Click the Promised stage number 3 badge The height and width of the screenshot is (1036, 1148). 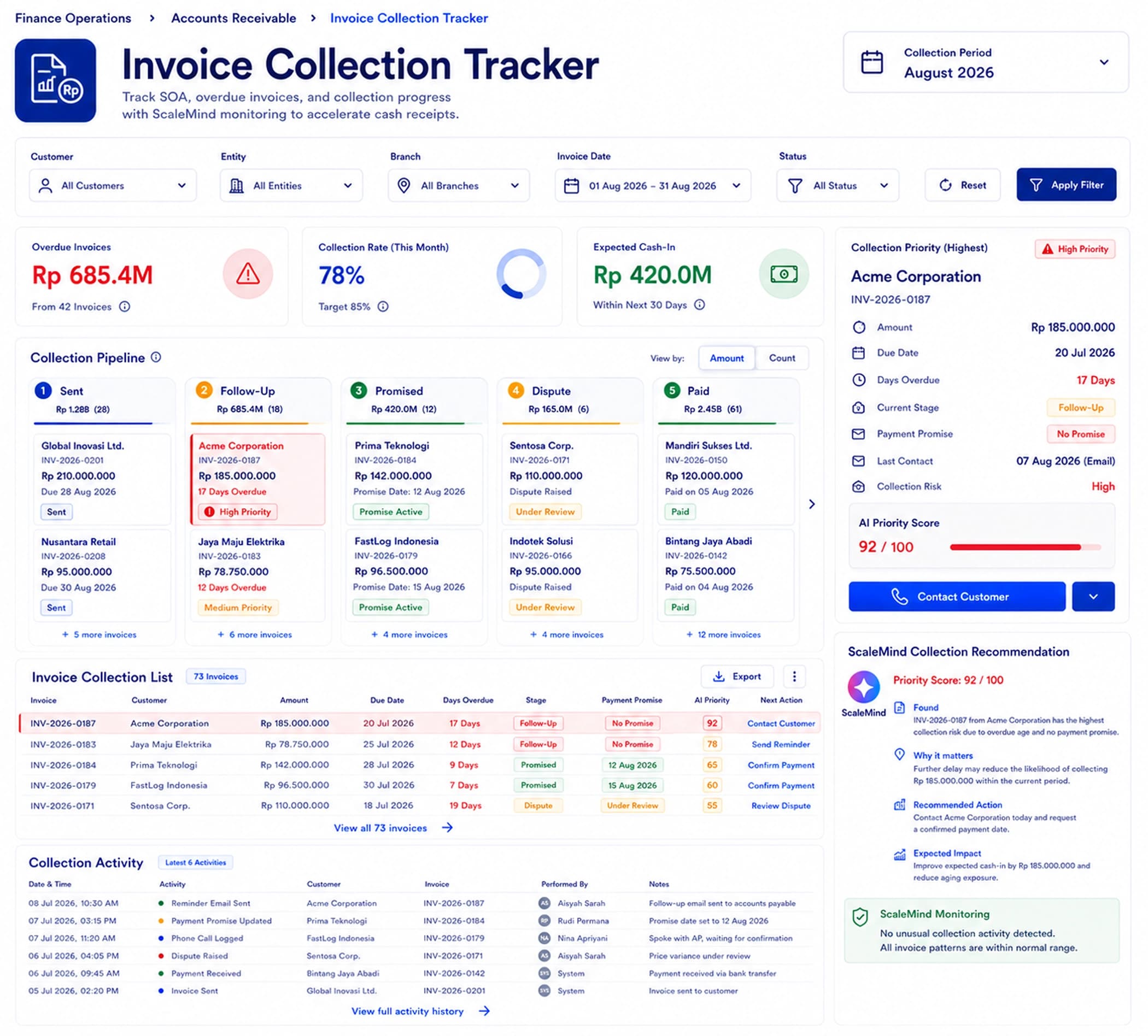[359, 391]
